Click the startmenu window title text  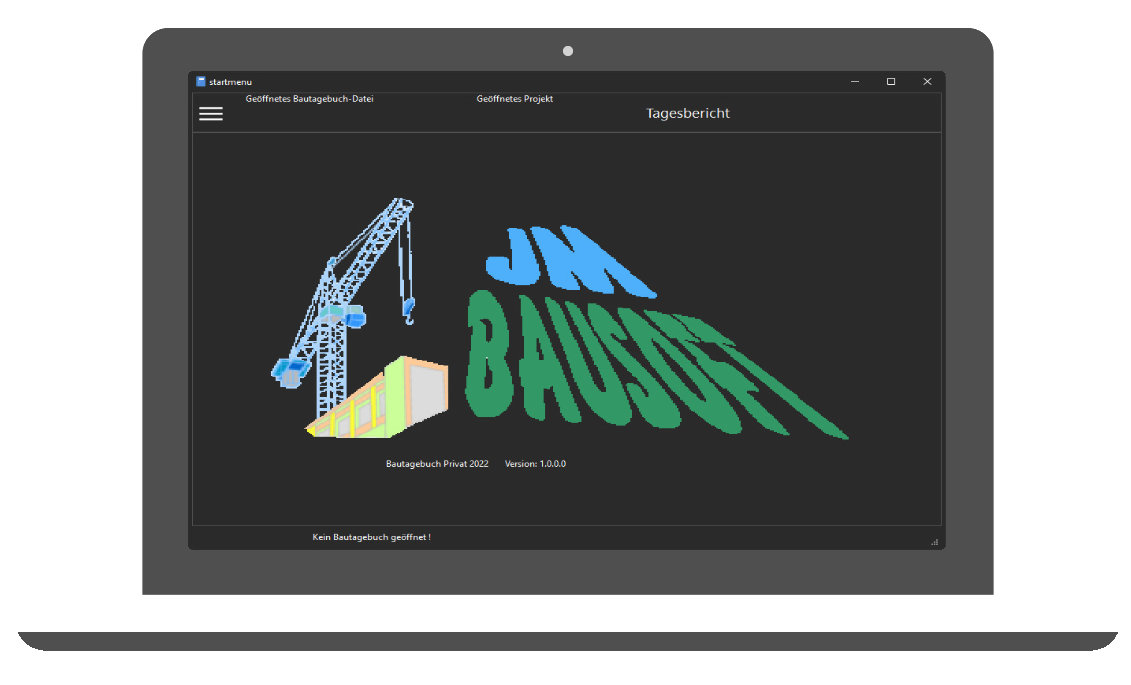click(x=231, y=82)
